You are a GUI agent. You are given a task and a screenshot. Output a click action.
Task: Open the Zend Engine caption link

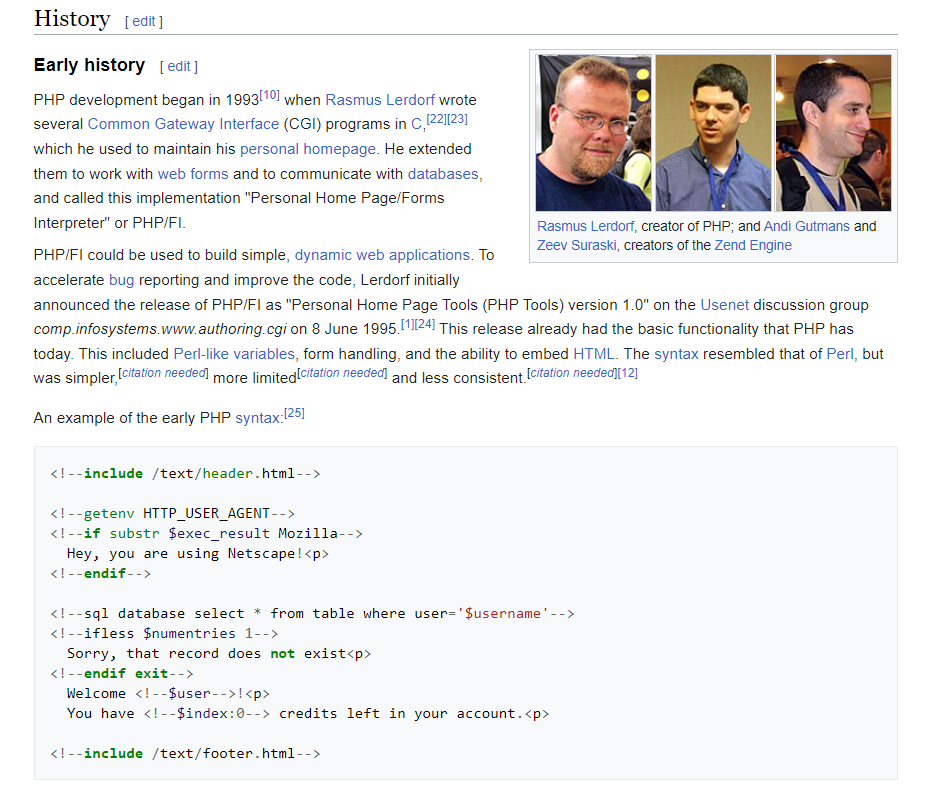pyautogui.click(x=753, y=246)
